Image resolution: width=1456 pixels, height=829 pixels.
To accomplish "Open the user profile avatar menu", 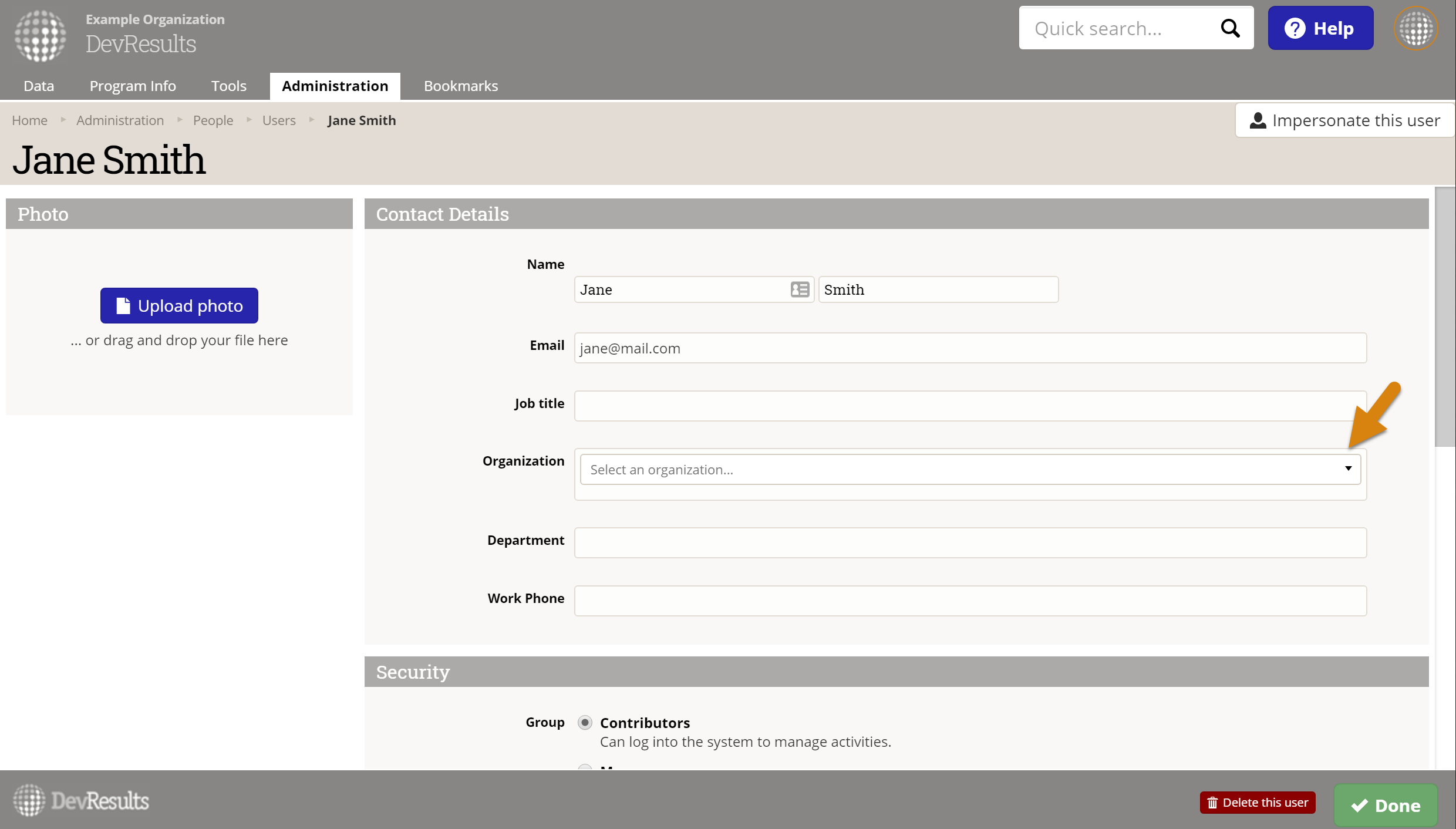I will click(1415, 28).
